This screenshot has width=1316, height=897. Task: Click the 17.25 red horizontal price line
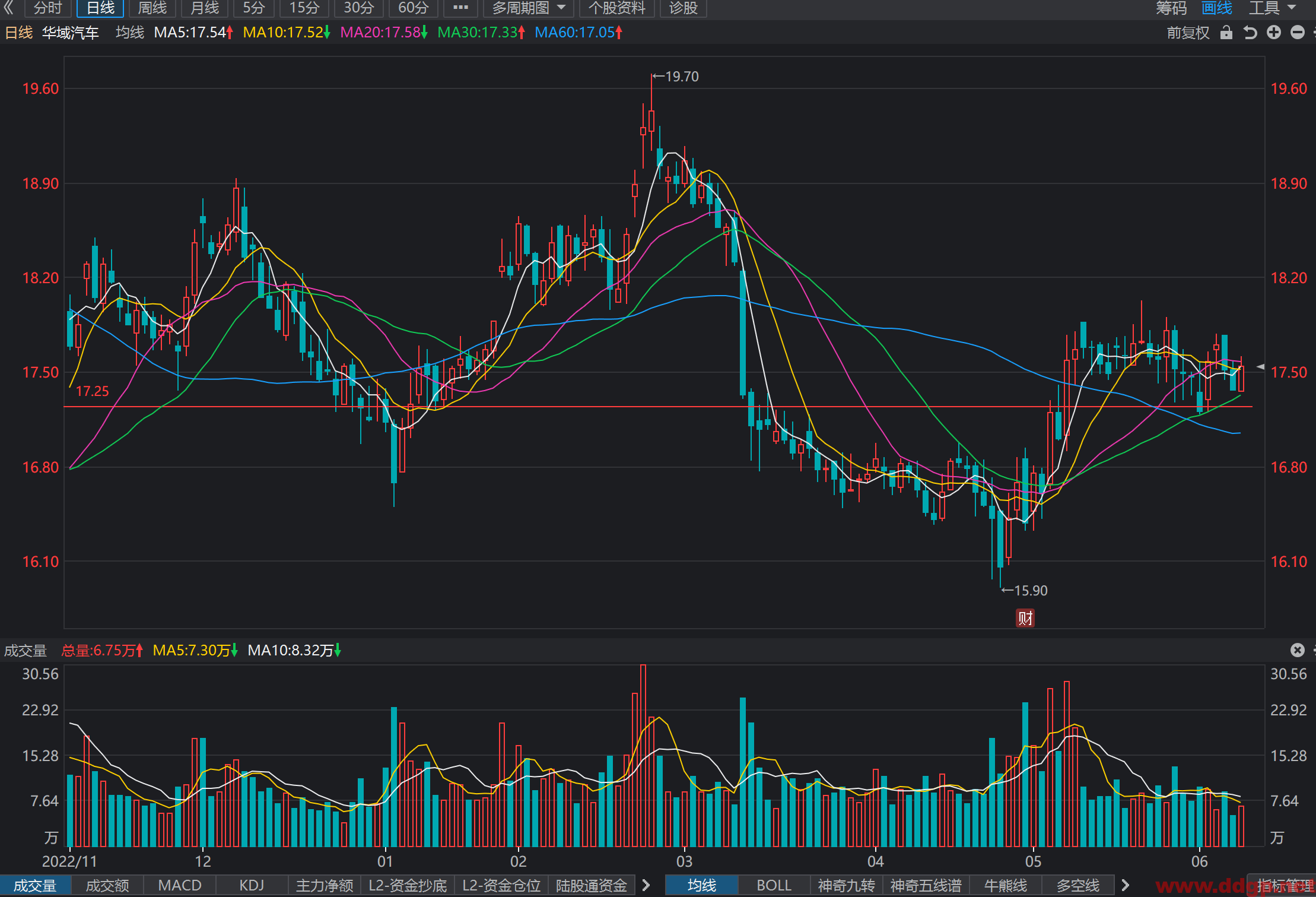(658, 407)
